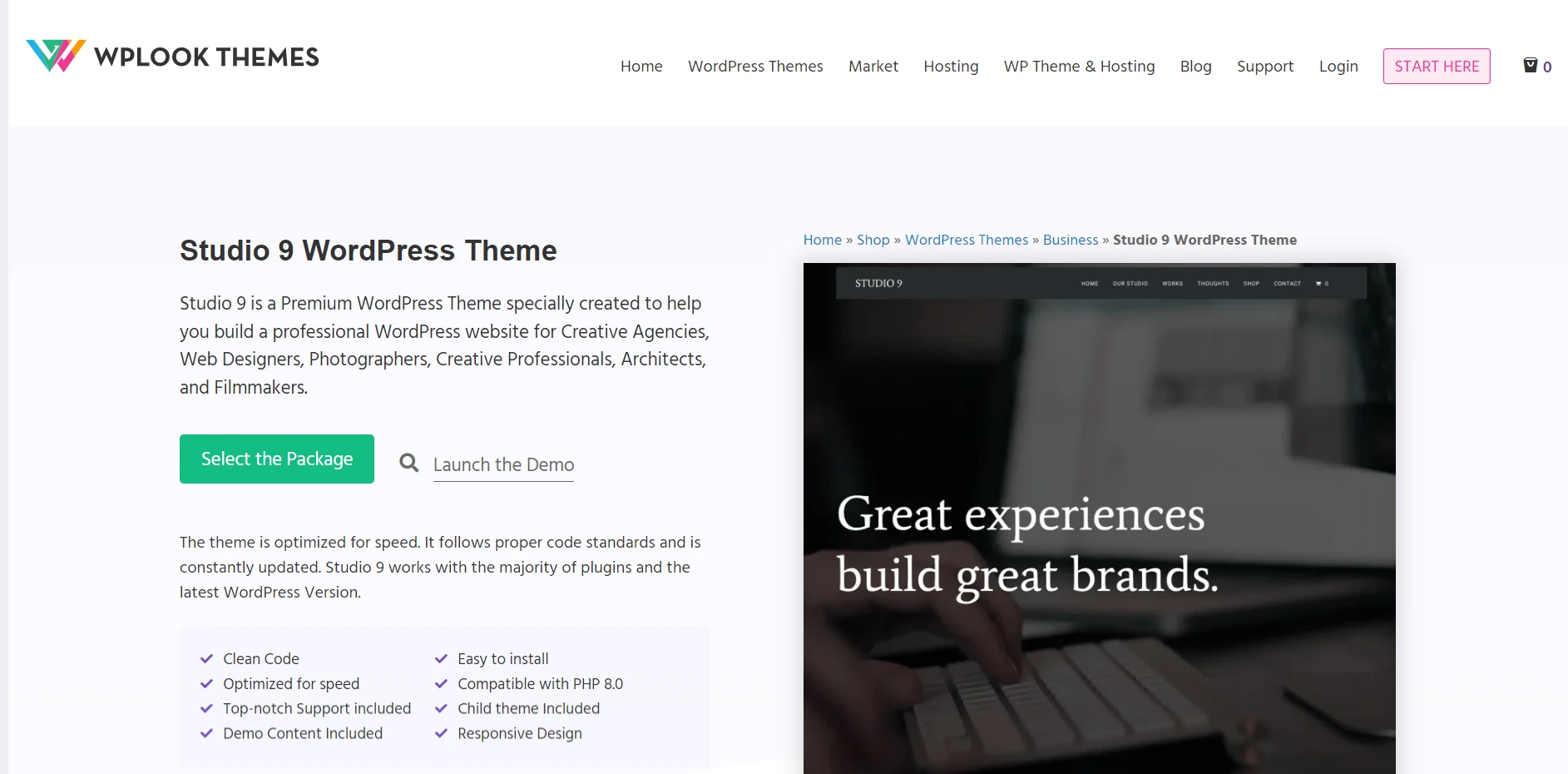Image resolution: width=1568 pixels, height=774 pixels.
Task: Click the current breadcrumb Studio 9 WordPress Theme
Action: pyautogui.click(x=1204, y=240)
